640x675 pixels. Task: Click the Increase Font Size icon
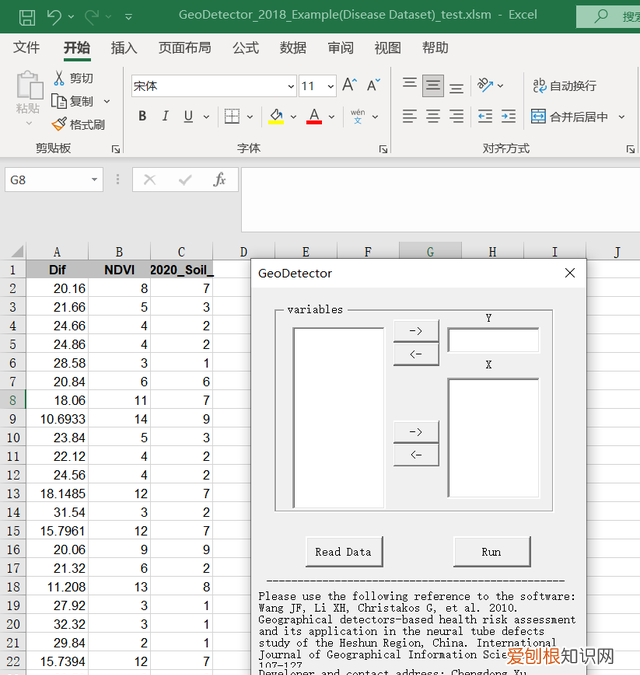pyautogui.click(x=349, y=86)
